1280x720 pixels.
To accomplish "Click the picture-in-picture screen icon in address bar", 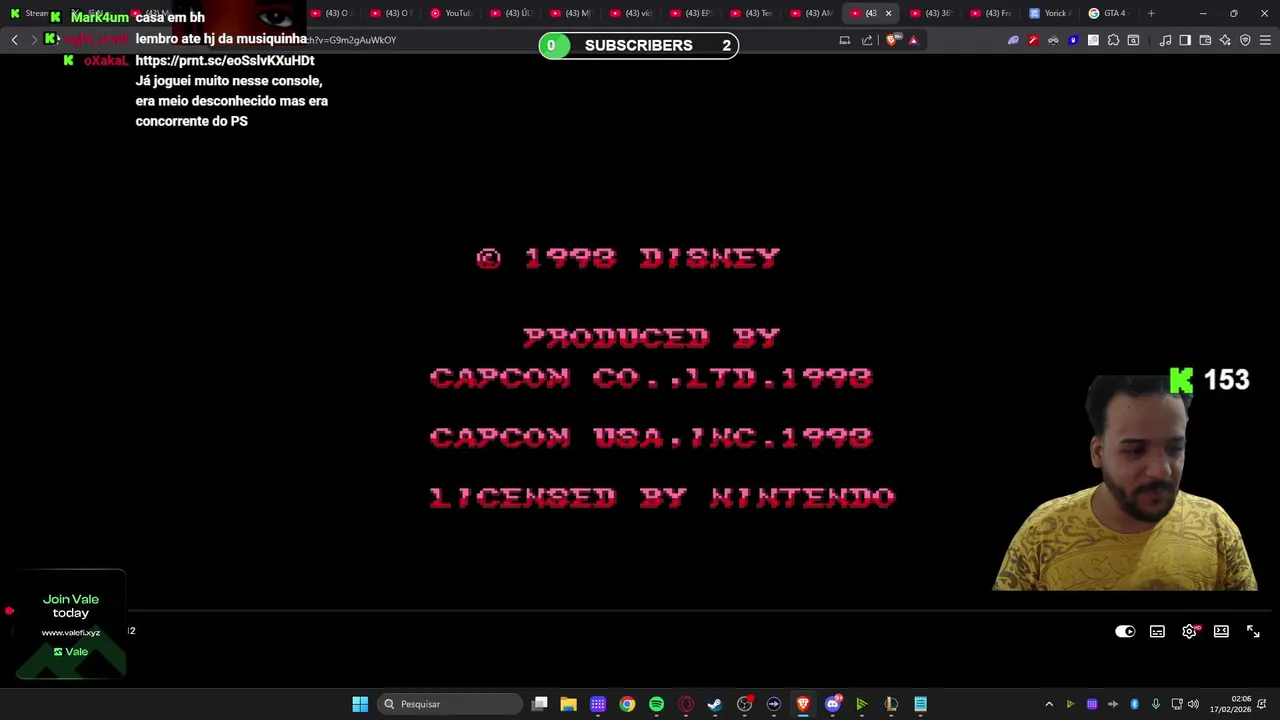I will tap(845, 40).
